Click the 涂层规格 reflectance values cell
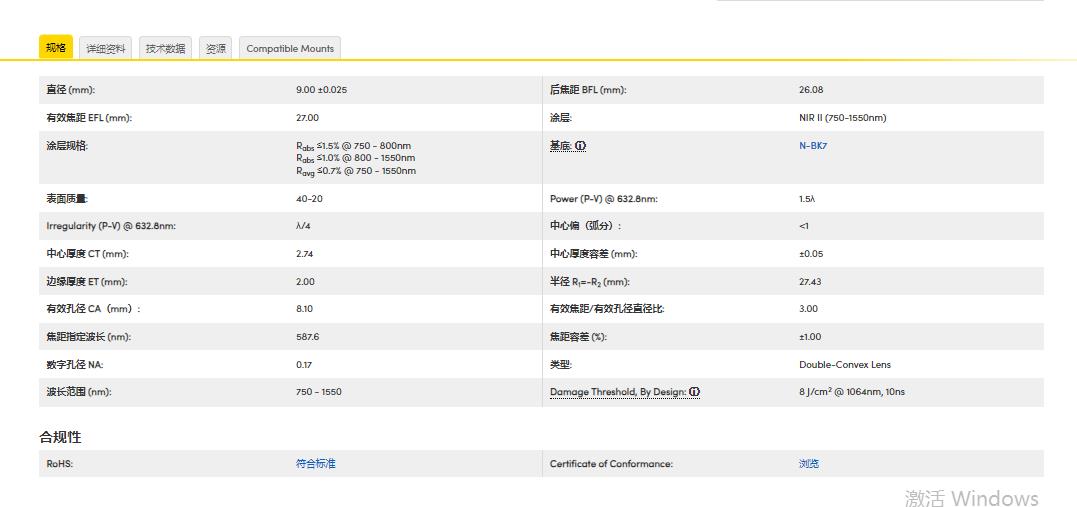Image resolution: width=1077 pixels, height=507 pixels. tap(355, 158)
